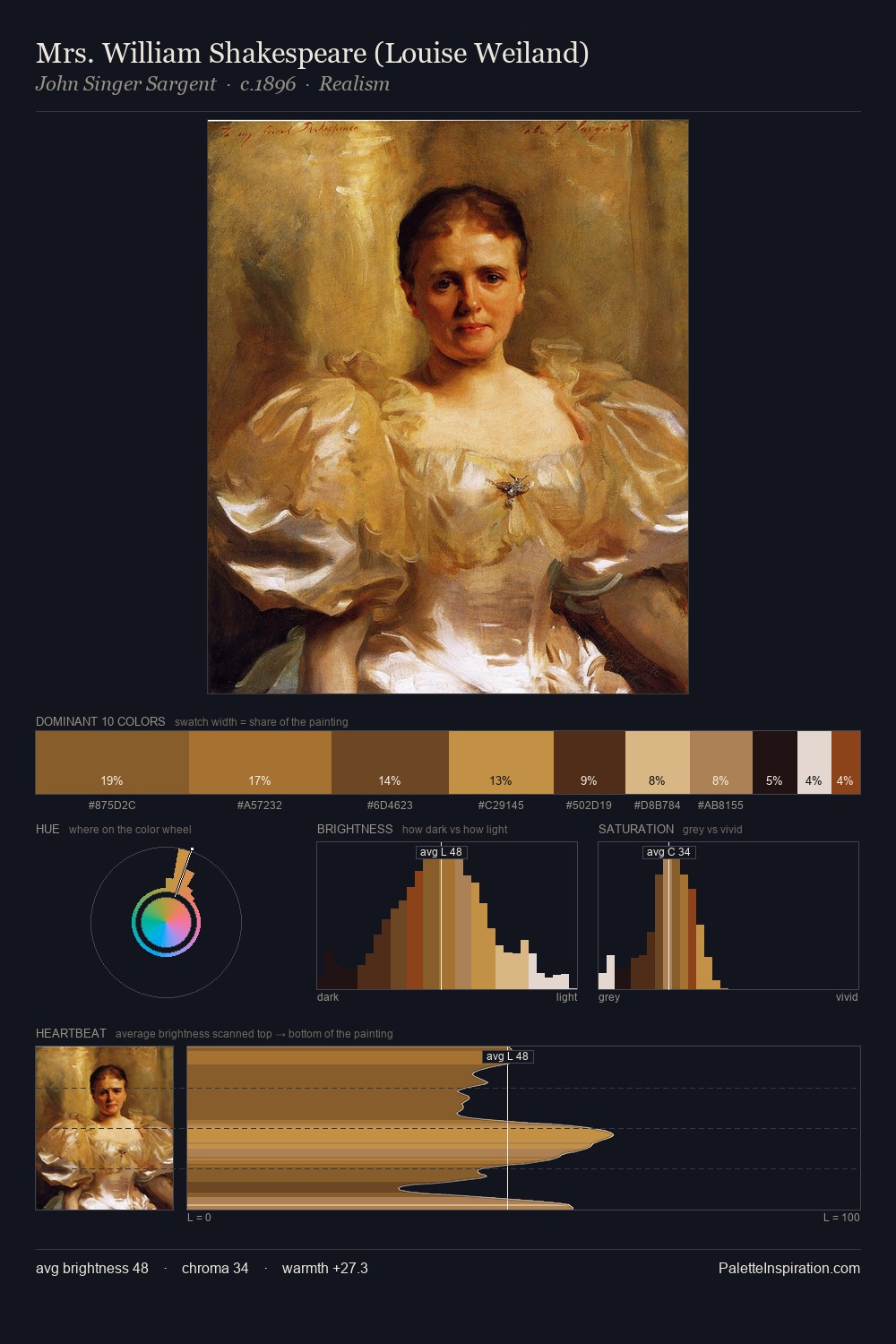Click the hex code #AB8155 label
Viewport: 896px width, 1344px height.
[720, 806]
